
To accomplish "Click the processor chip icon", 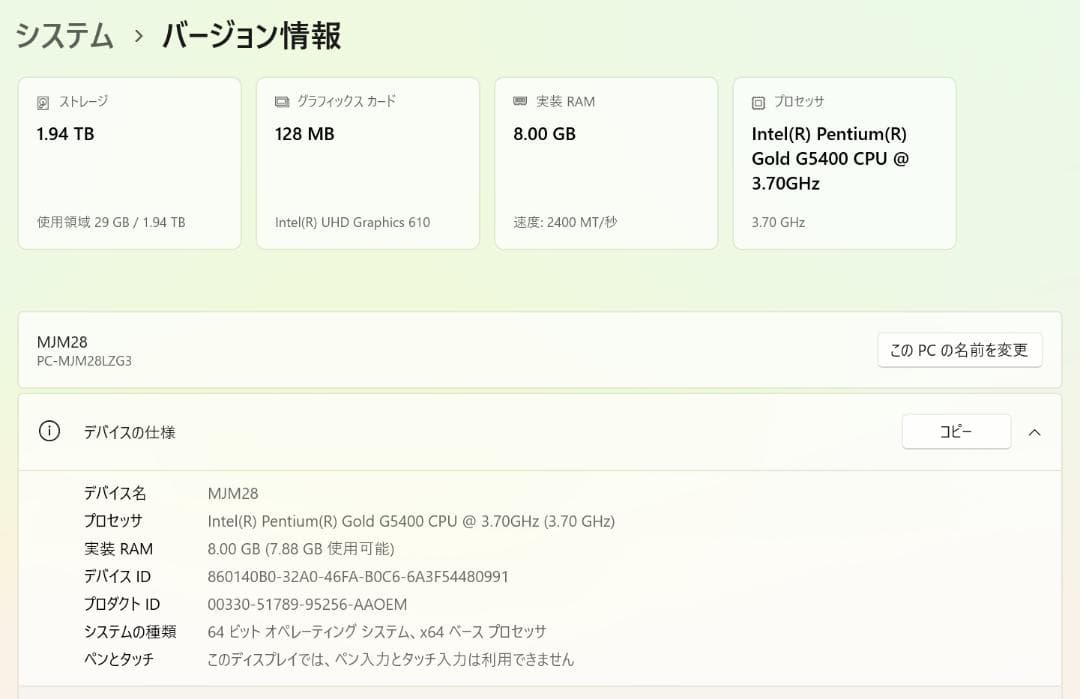I will 758,103.
